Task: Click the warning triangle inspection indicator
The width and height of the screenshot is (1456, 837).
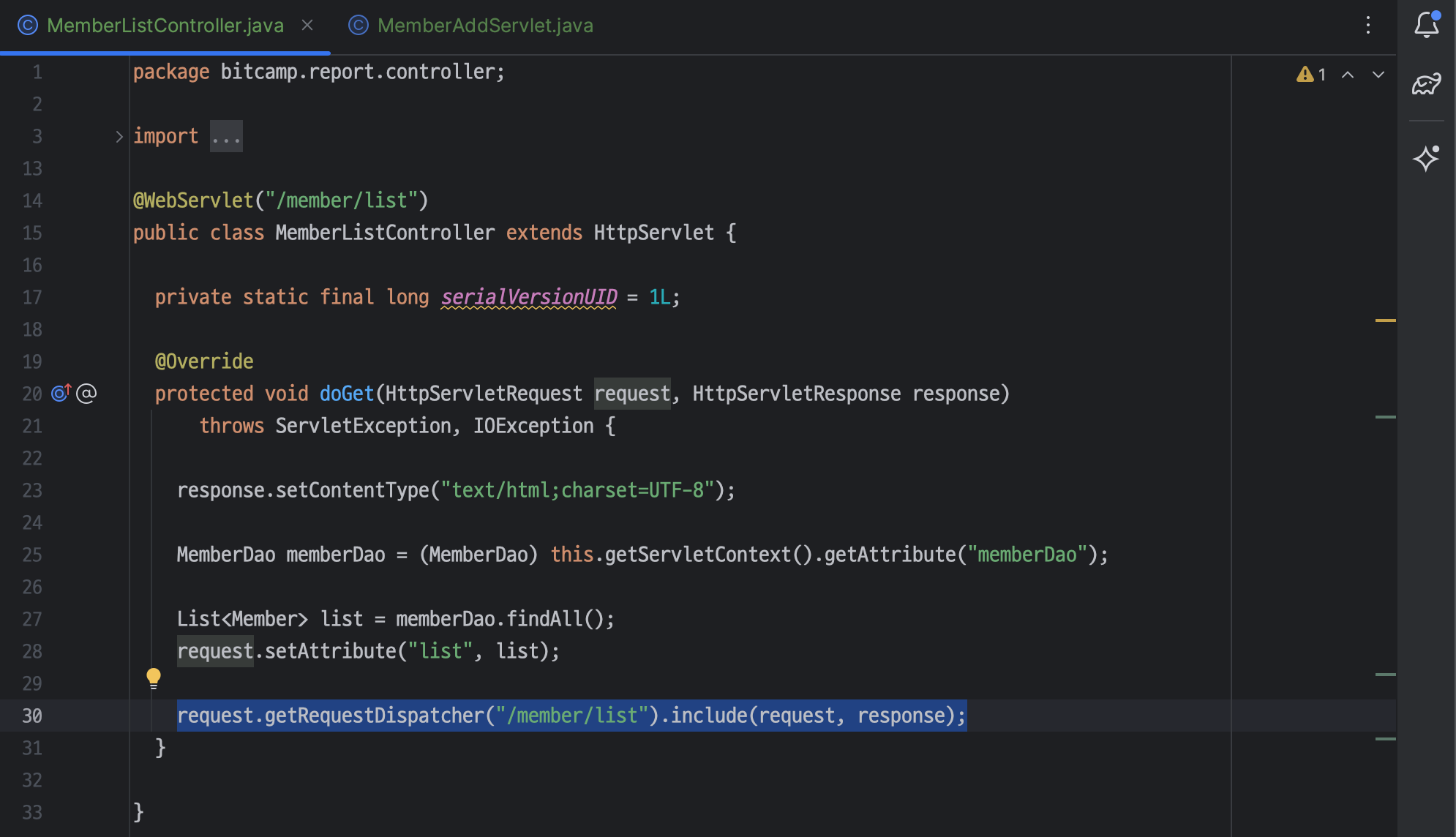Action: (1305, 75)
